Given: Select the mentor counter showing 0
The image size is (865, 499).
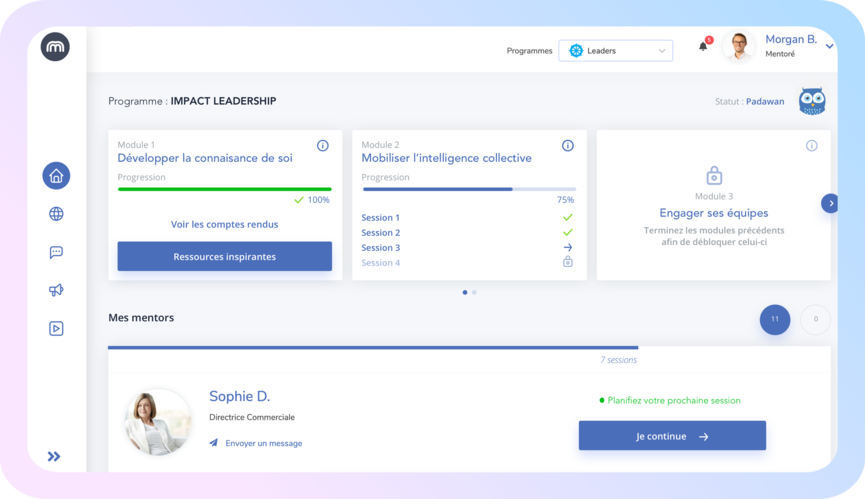Looking at the screenshot, I should pyautogui.click(x=815, y=319).
